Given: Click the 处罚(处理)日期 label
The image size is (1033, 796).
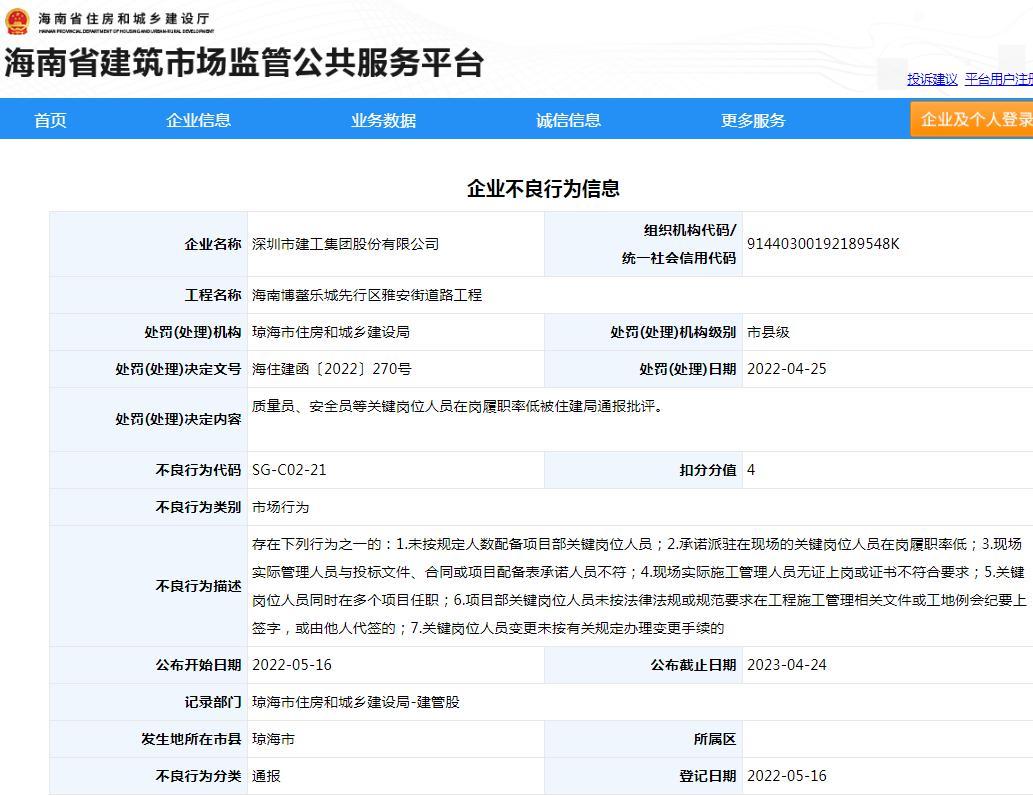Looking at the screenshot, I should (687, 368).
